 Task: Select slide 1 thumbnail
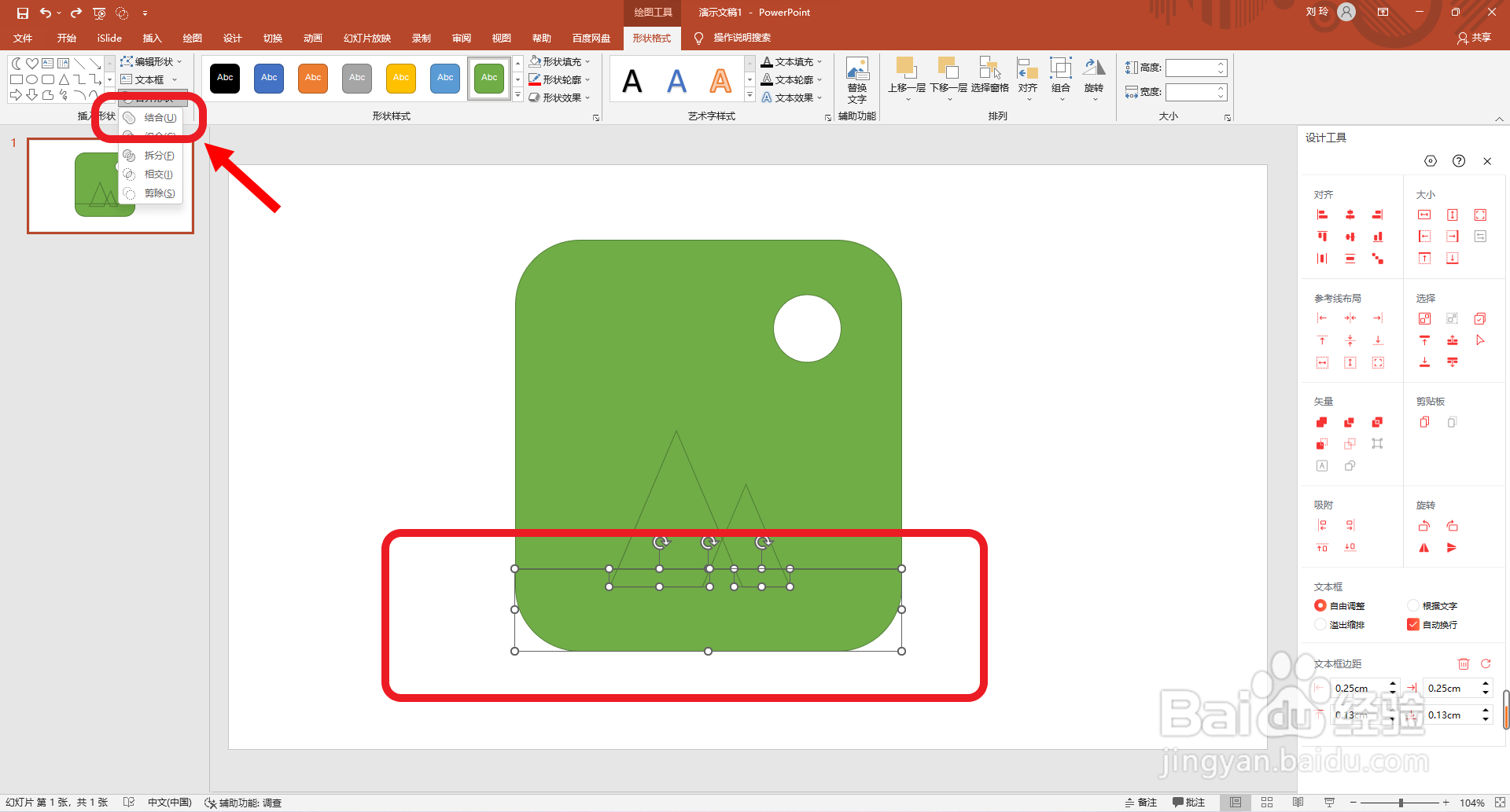110,186
